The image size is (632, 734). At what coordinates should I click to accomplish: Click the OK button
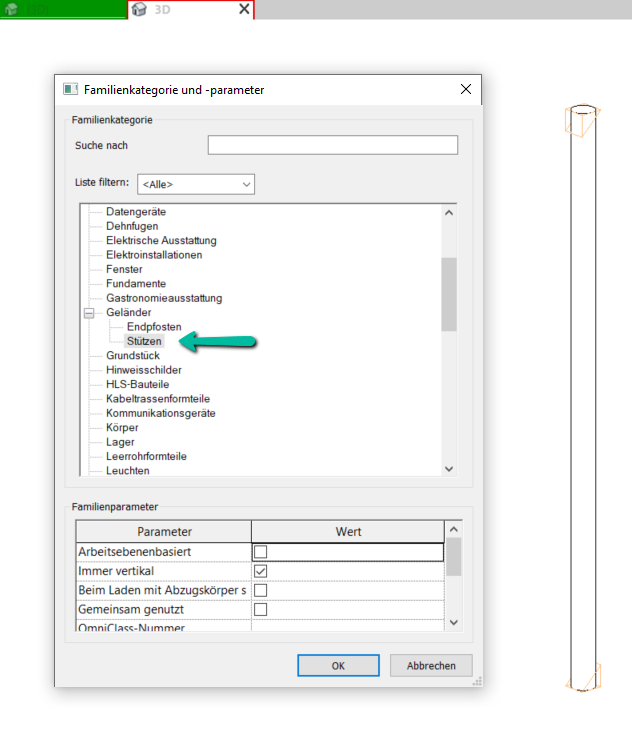click(338, 665)
